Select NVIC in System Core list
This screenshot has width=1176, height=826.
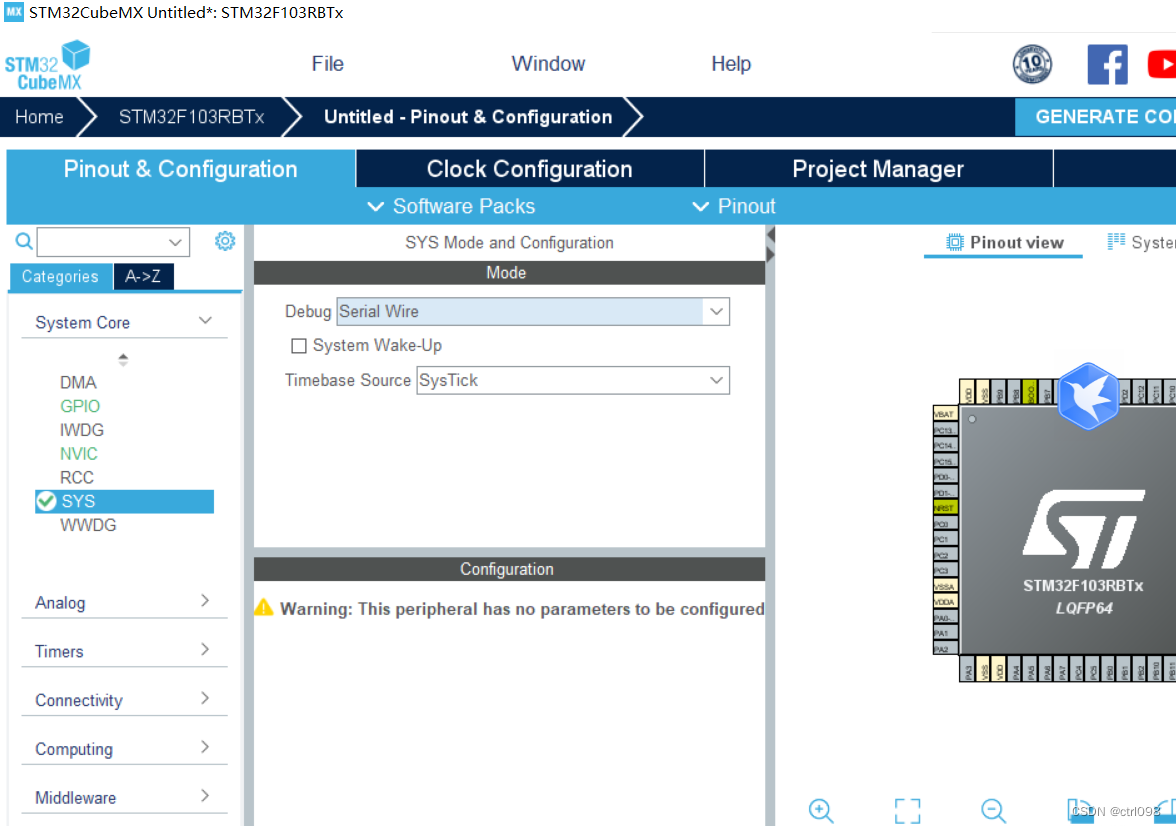pyautogui.click(x=79, y=454)
